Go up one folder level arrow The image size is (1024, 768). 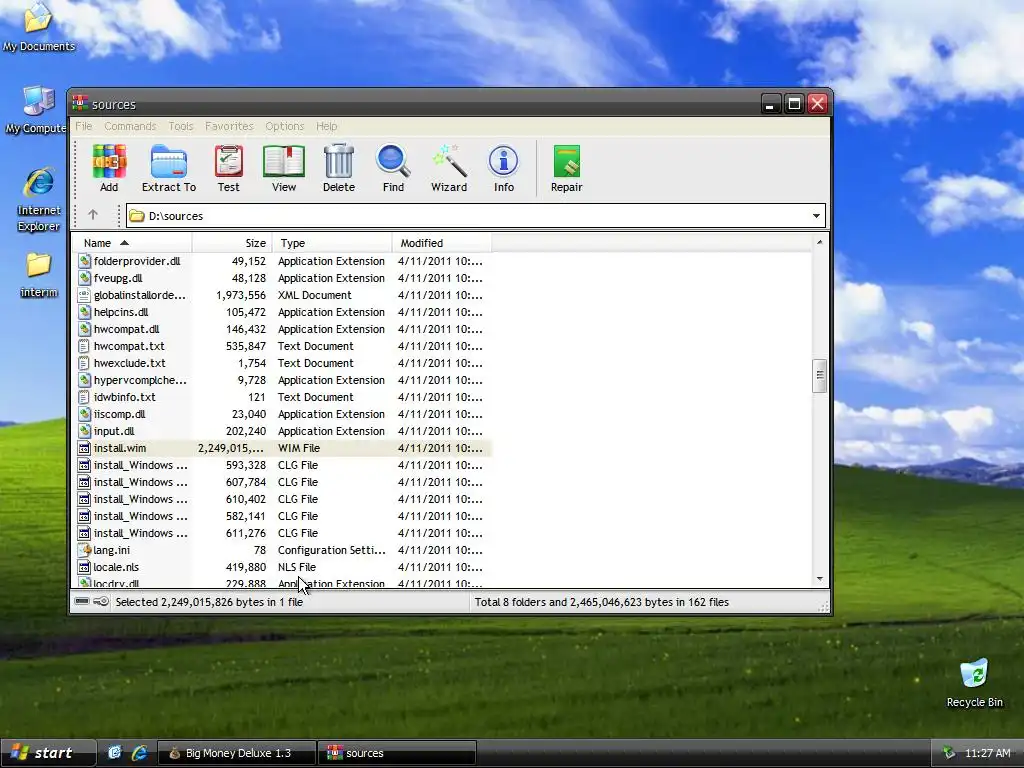[93, 215]
